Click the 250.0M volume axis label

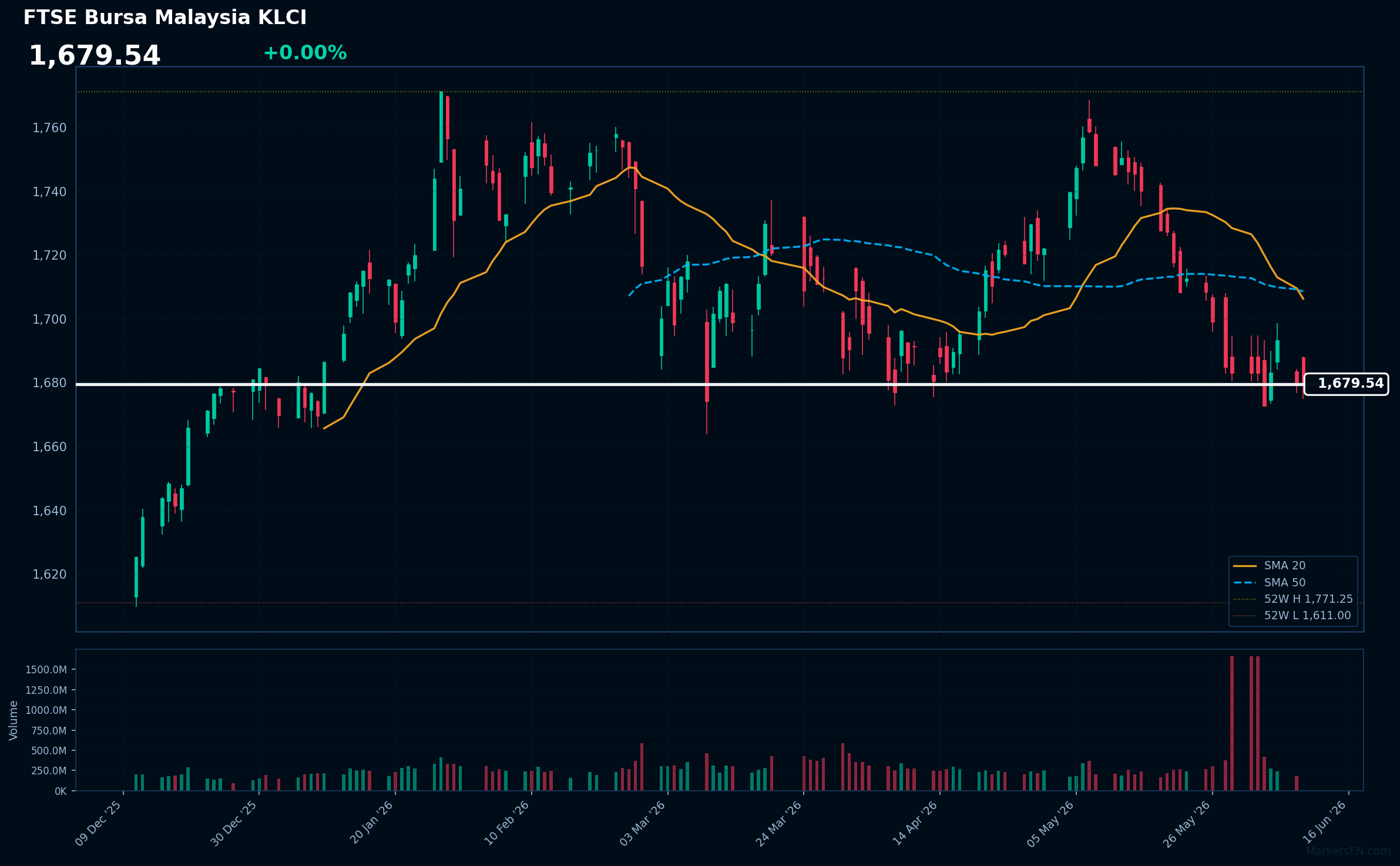[49, 771]
